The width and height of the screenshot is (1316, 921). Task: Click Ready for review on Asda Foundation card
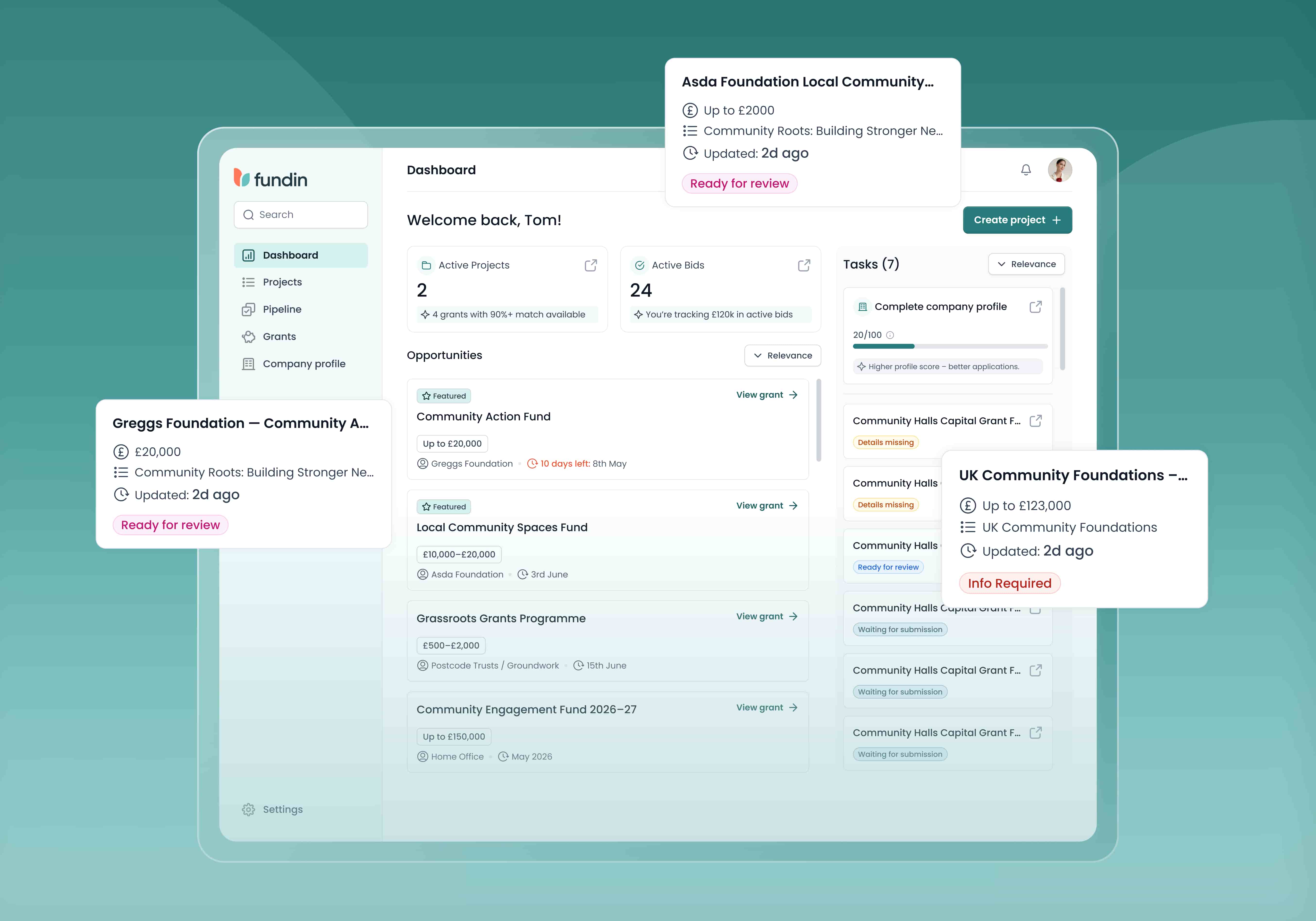[x=739, y=184]
